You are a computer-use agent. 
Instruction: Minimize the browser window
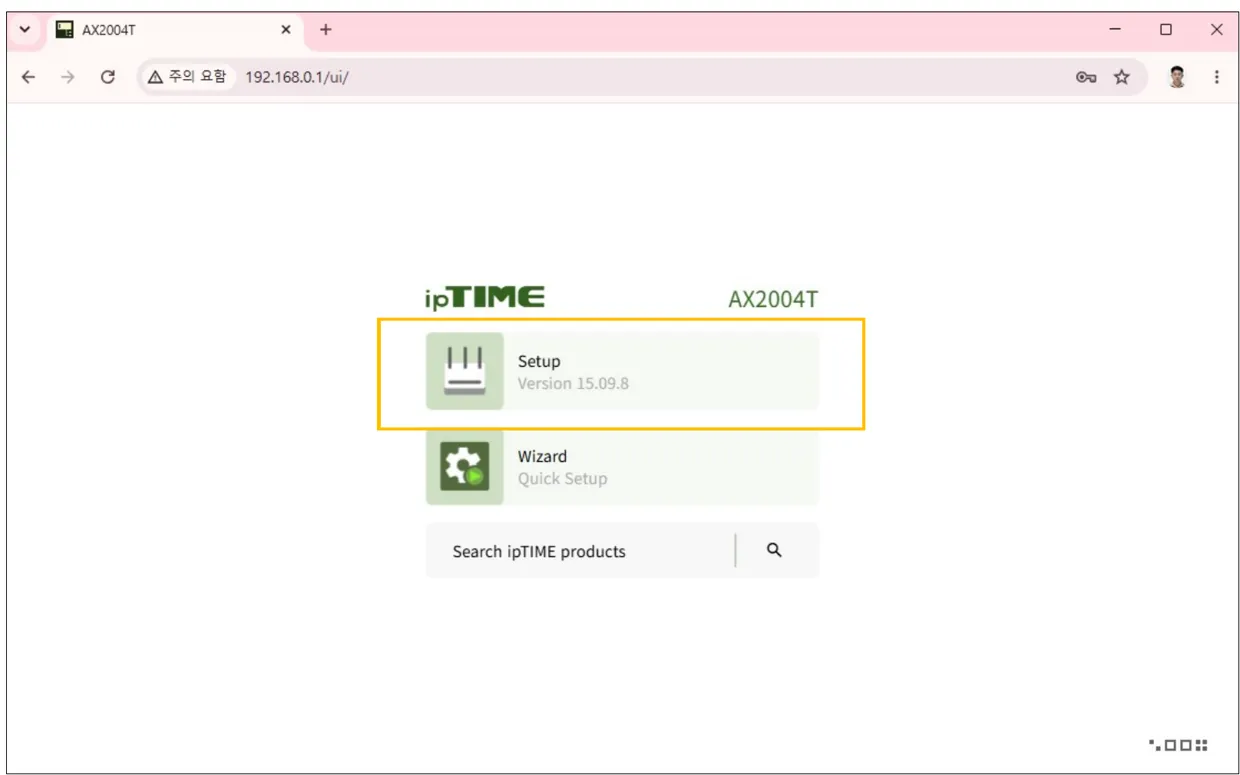(1115, 30)
